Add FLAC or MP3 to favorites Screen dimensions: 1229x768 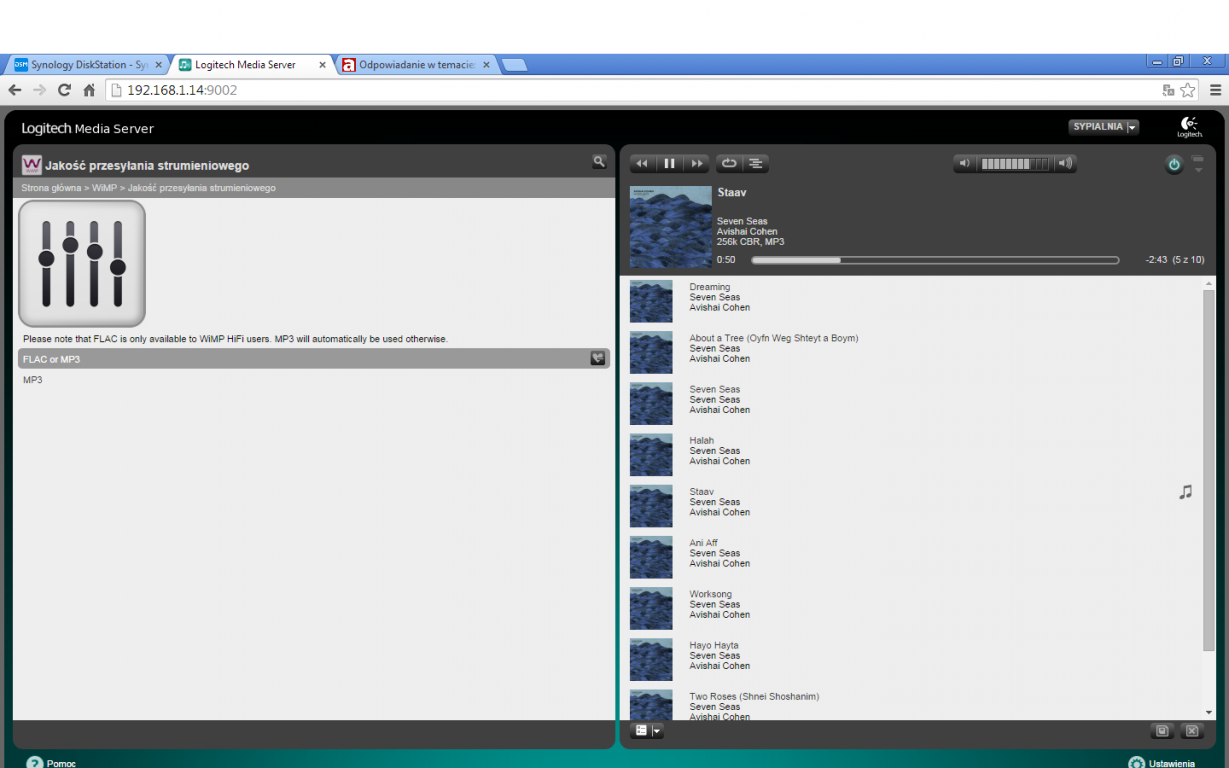598,358
